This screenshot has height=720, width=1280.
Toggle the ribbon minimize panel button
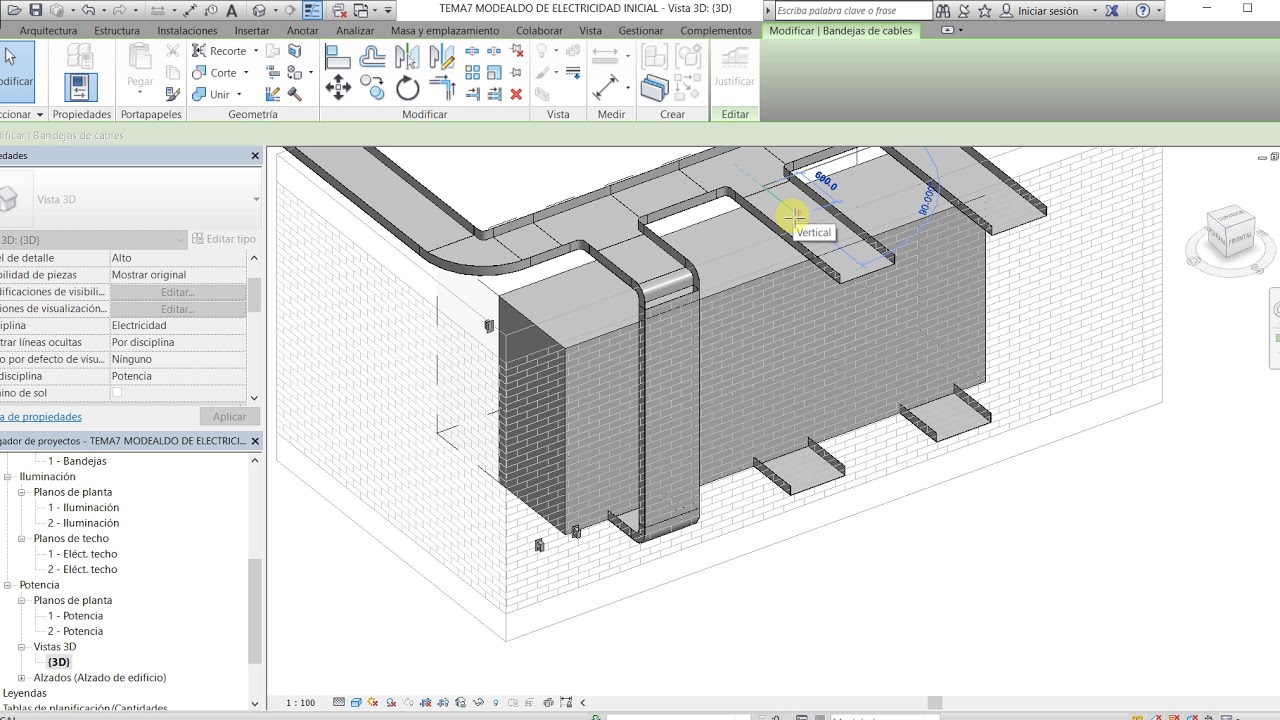point(948,31)
